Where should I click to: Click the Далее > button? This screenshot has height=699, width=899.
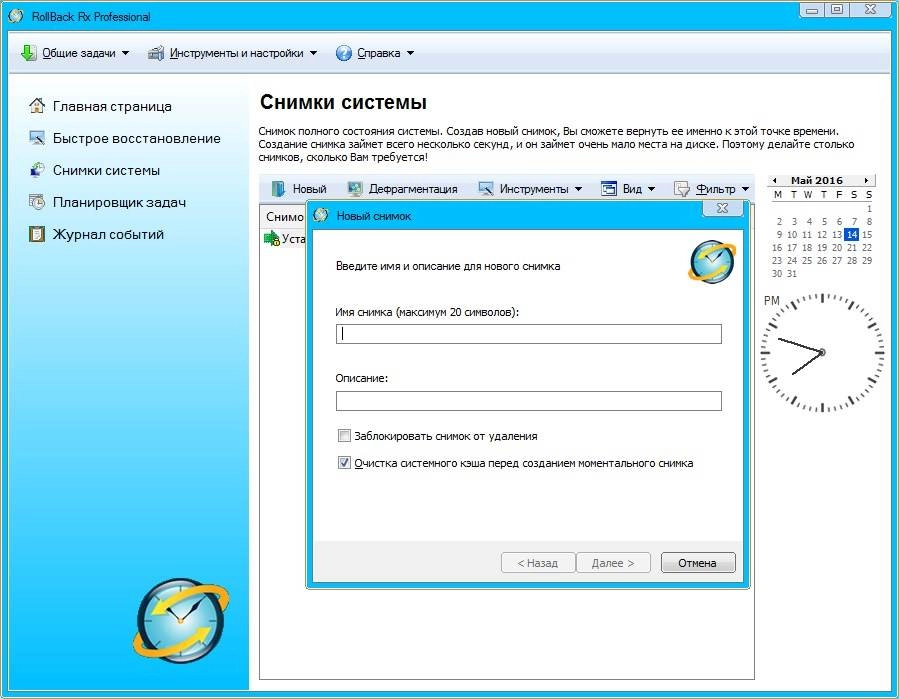[x=613, y=563]
